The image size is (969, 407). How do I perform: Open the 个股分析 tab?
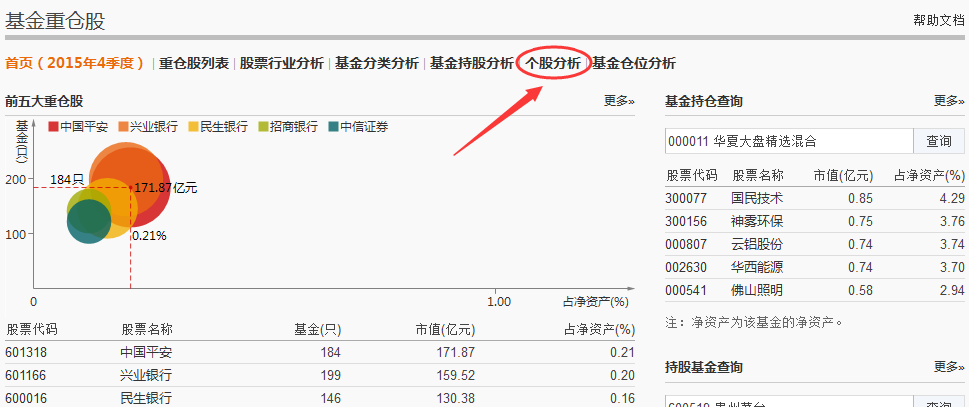553,63
